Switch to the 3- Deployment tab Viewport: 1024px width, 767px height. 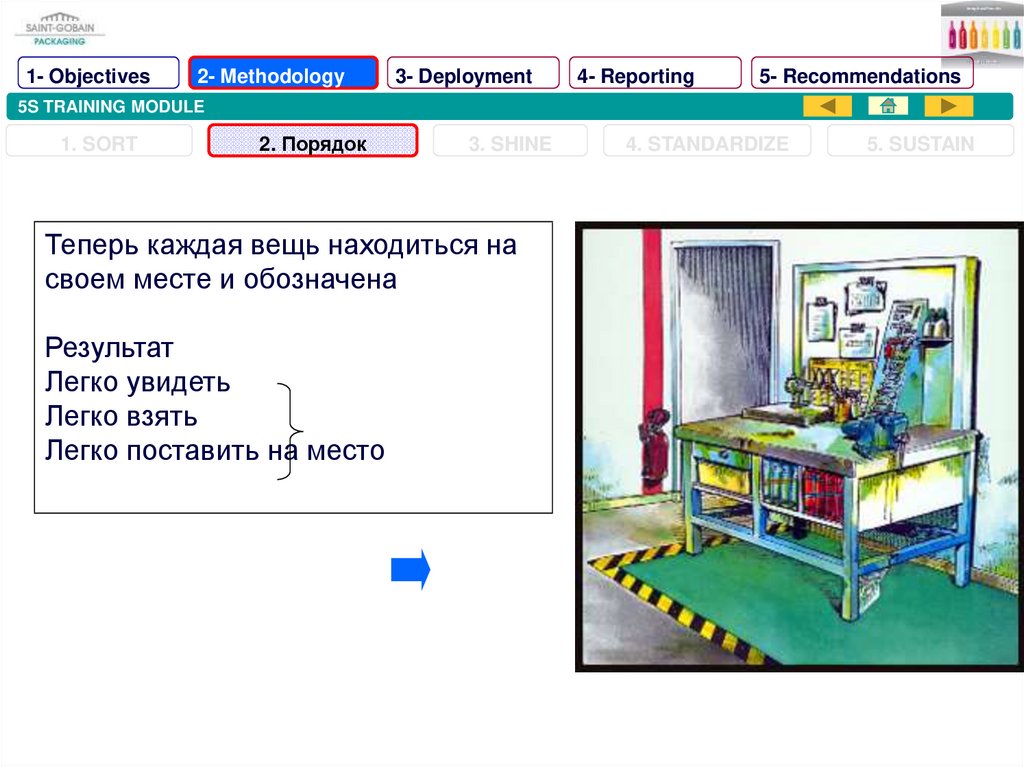click(472, 76)
